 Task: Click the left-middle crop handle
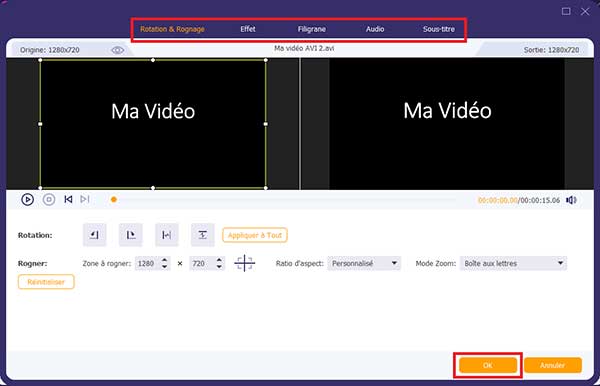click(x=40, y=124)
